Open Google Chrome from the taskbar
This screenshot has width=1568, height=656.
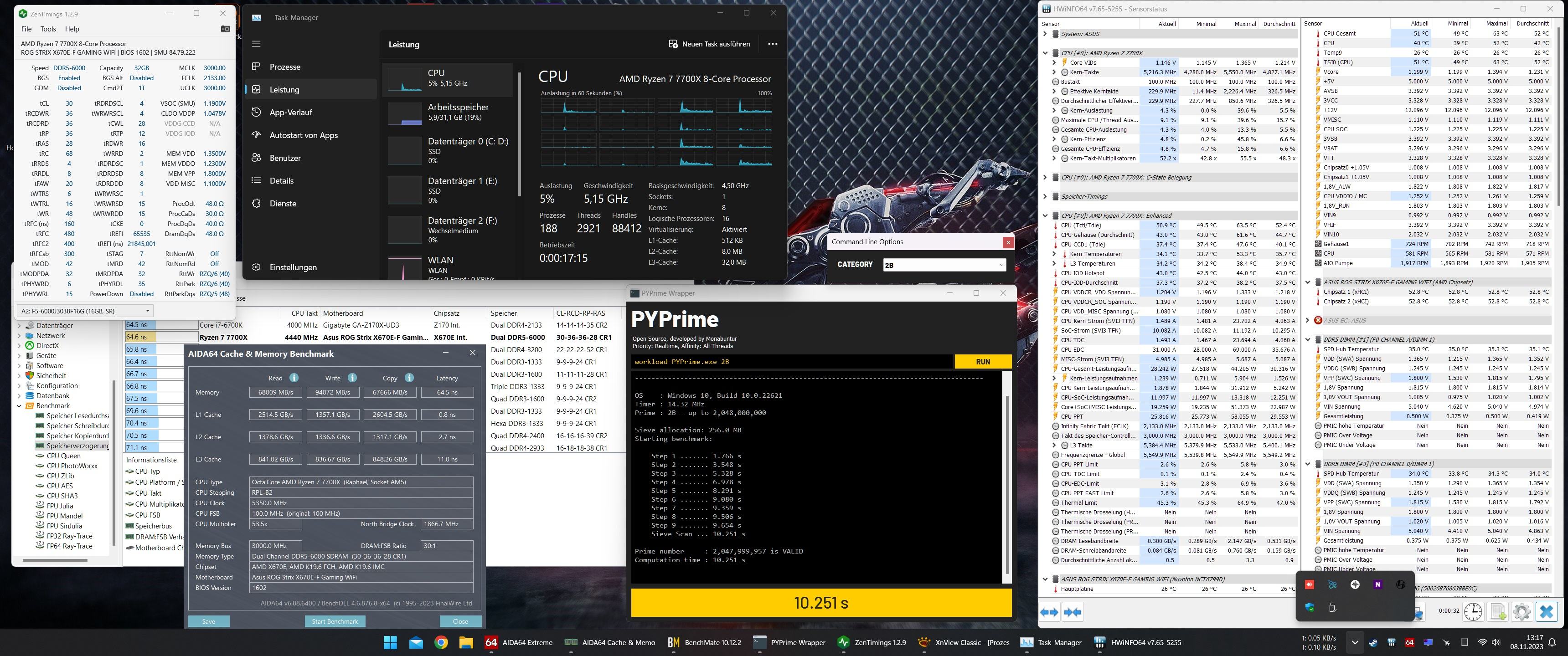pos(441,643)
